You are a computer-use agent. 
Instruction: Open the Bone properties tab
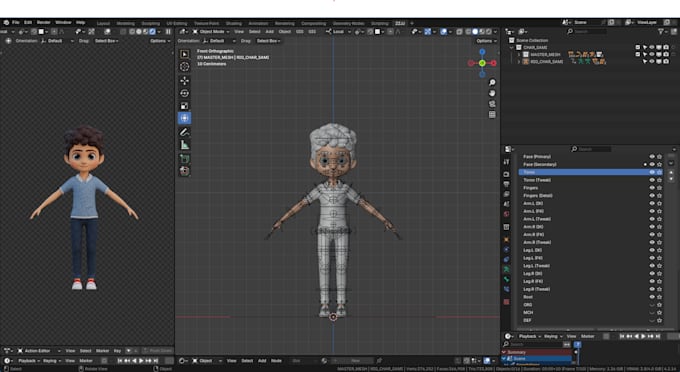click(x=506, y=279)
